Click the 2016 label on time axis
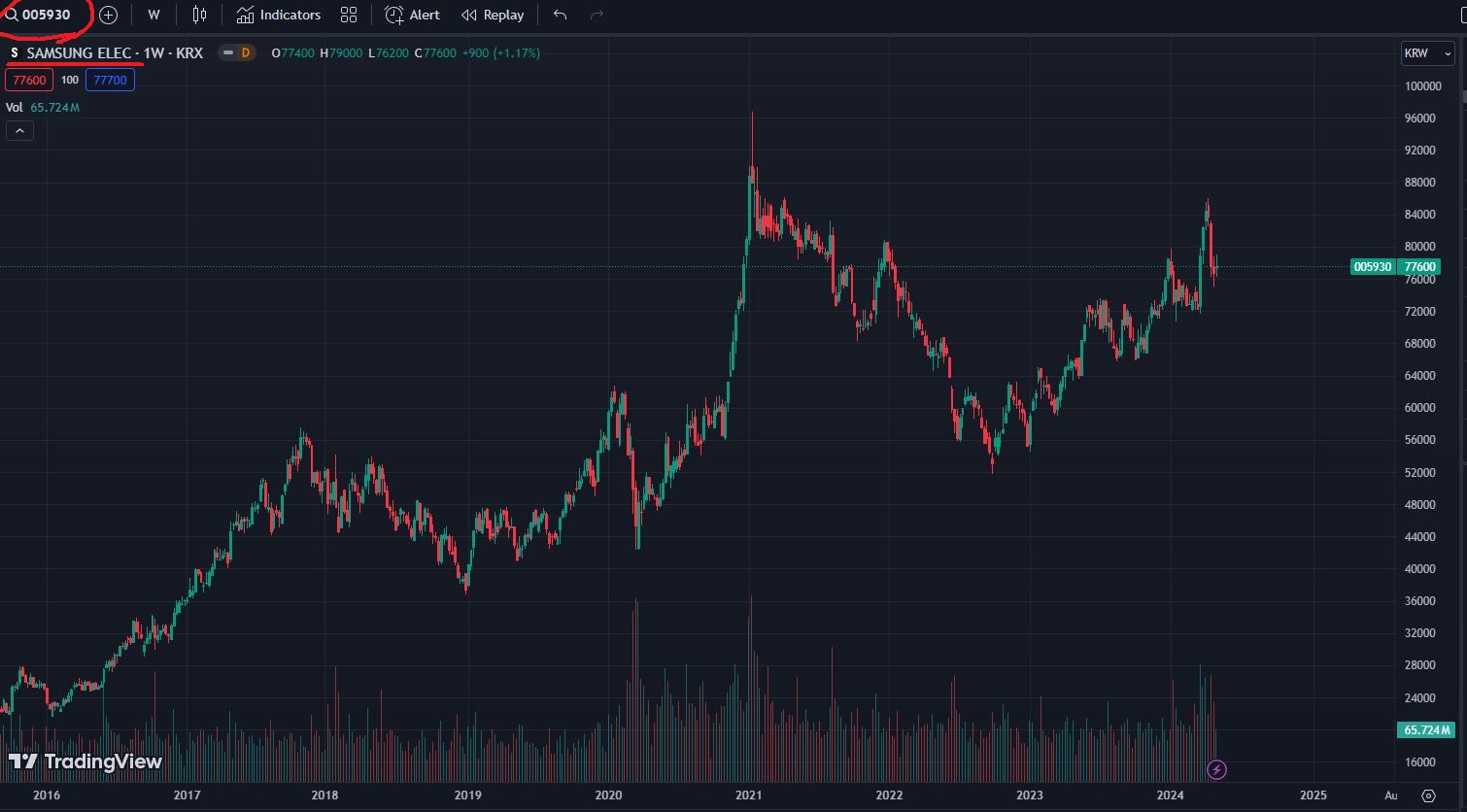 click(46, 795)
